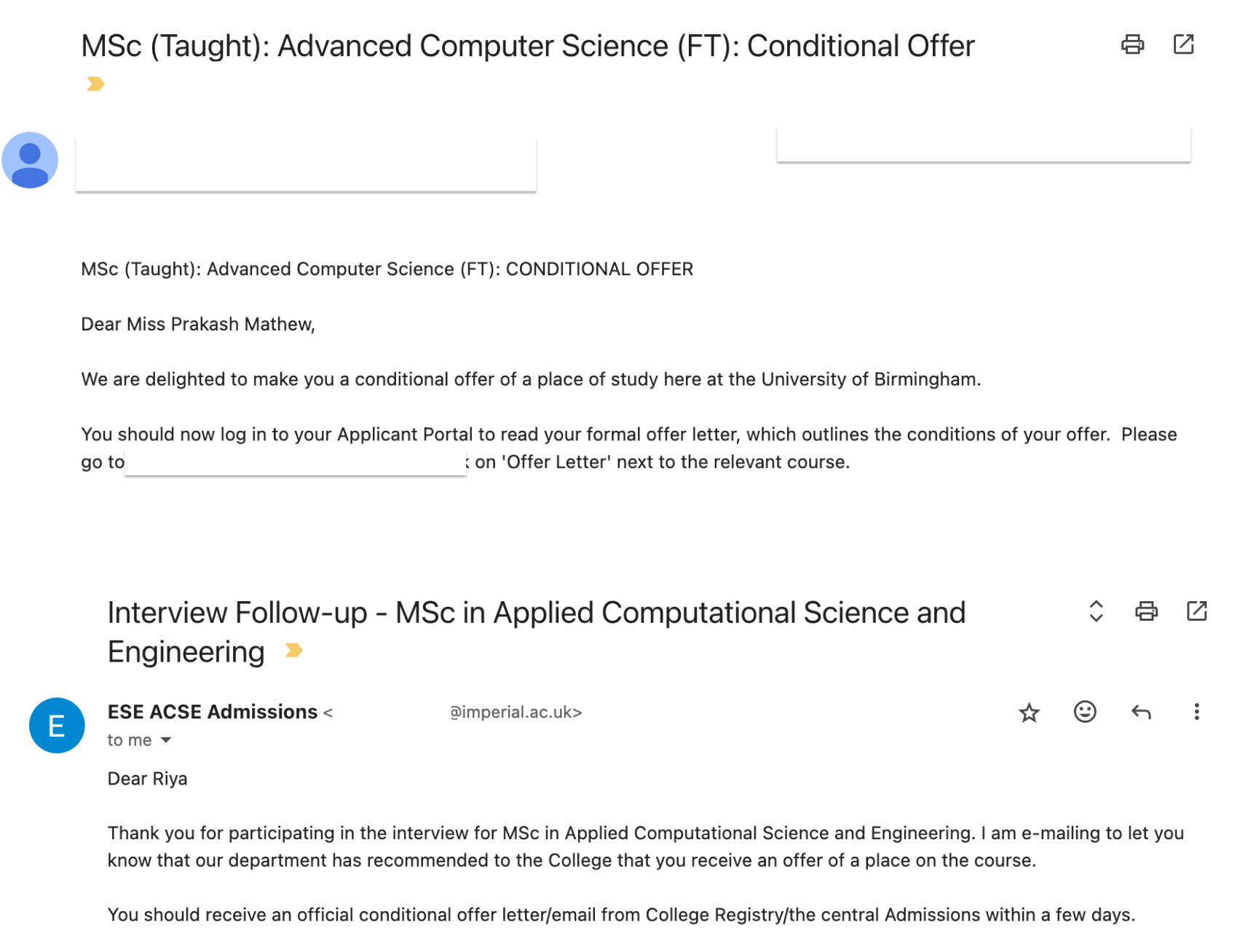Click the Interview Follow-up subject heading
This screenshot has width=1240, height=952.
[x=537, y=632]
